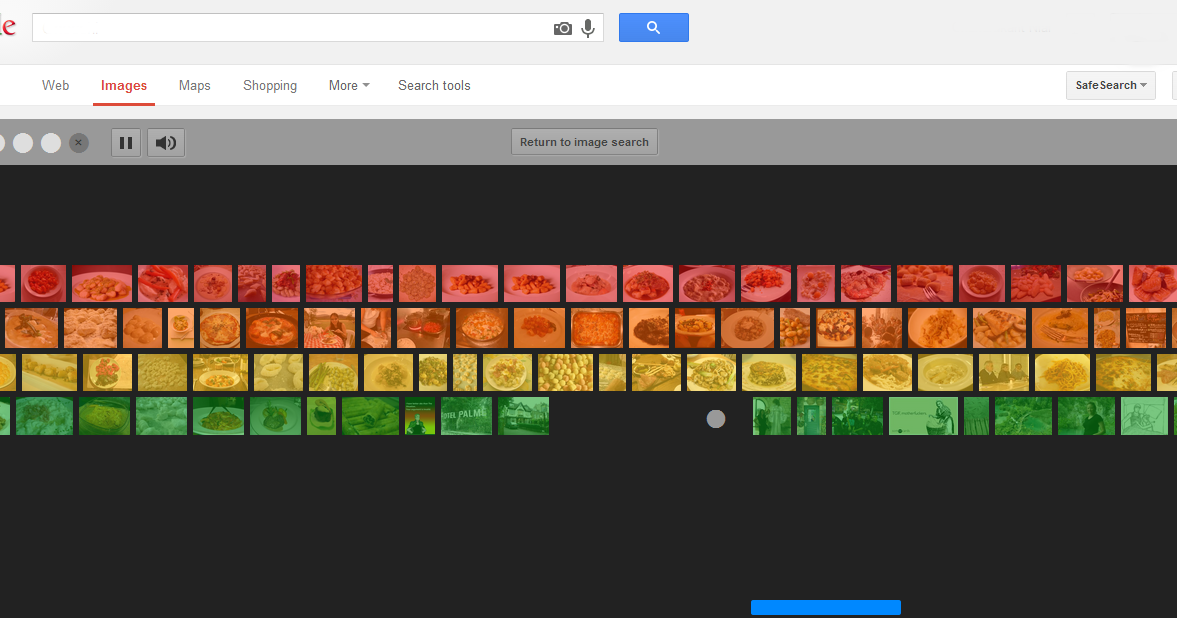Viewport: 1177px width, 618px height.
Task: Open green group photo in dark clothes
Action: (857, 416)
